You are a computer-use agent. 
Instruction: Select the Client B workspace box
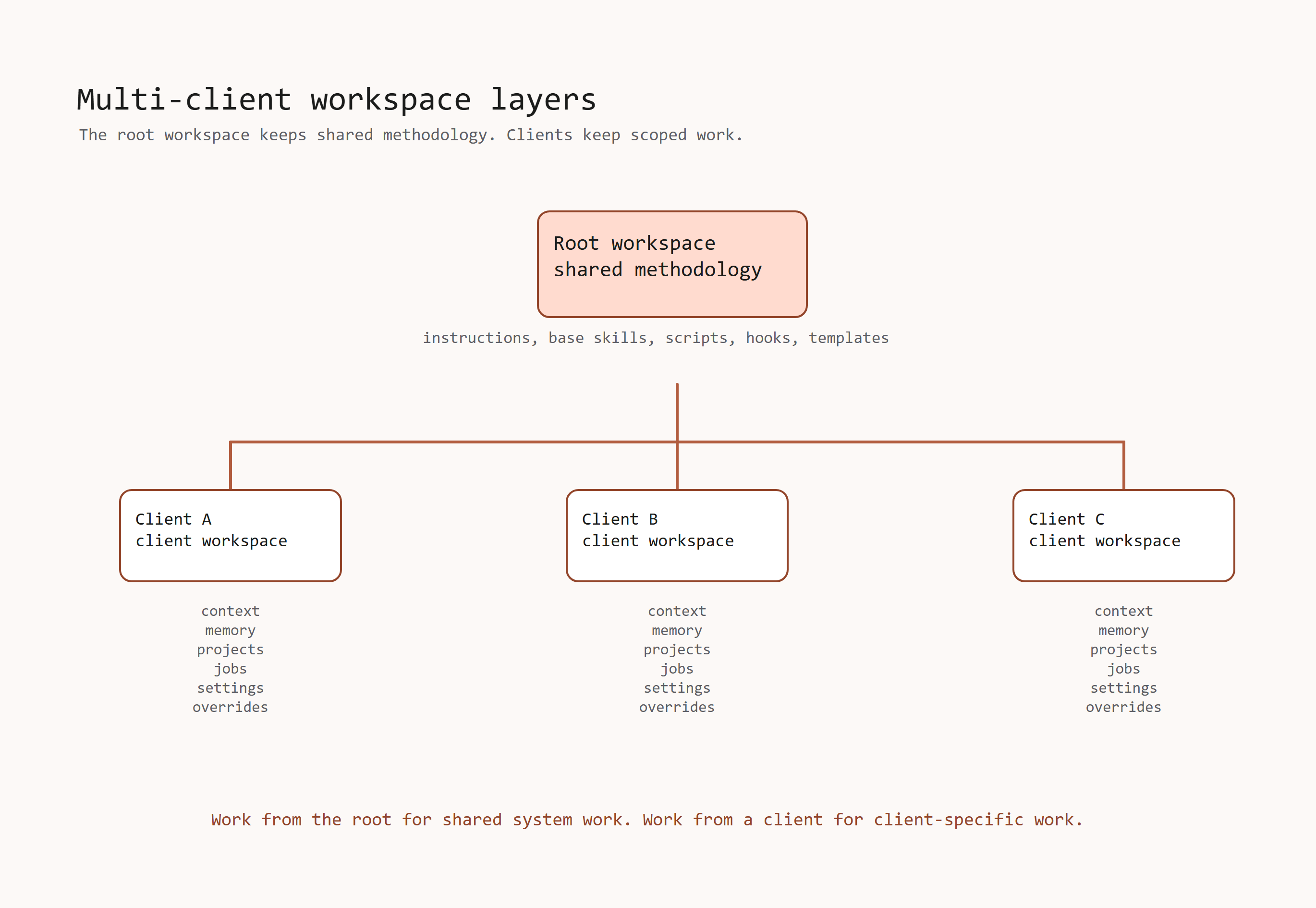pyautogui.click(x=677, y=535)
